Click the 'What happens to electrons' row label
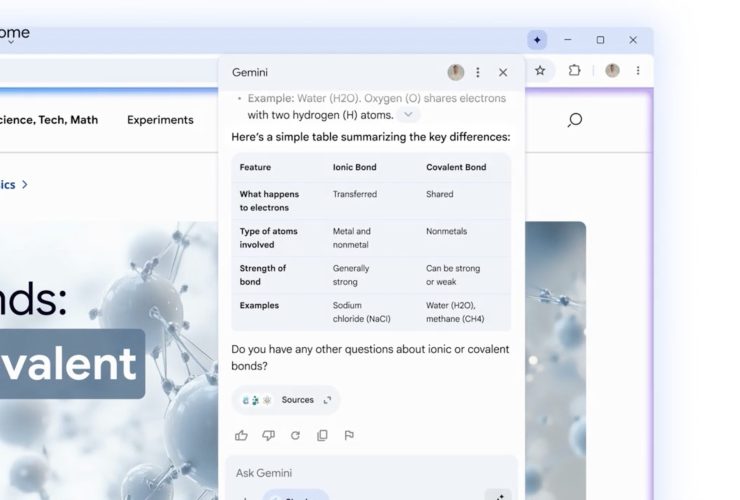This screenshot has height=500, width=740. click(x=269, y=201)
